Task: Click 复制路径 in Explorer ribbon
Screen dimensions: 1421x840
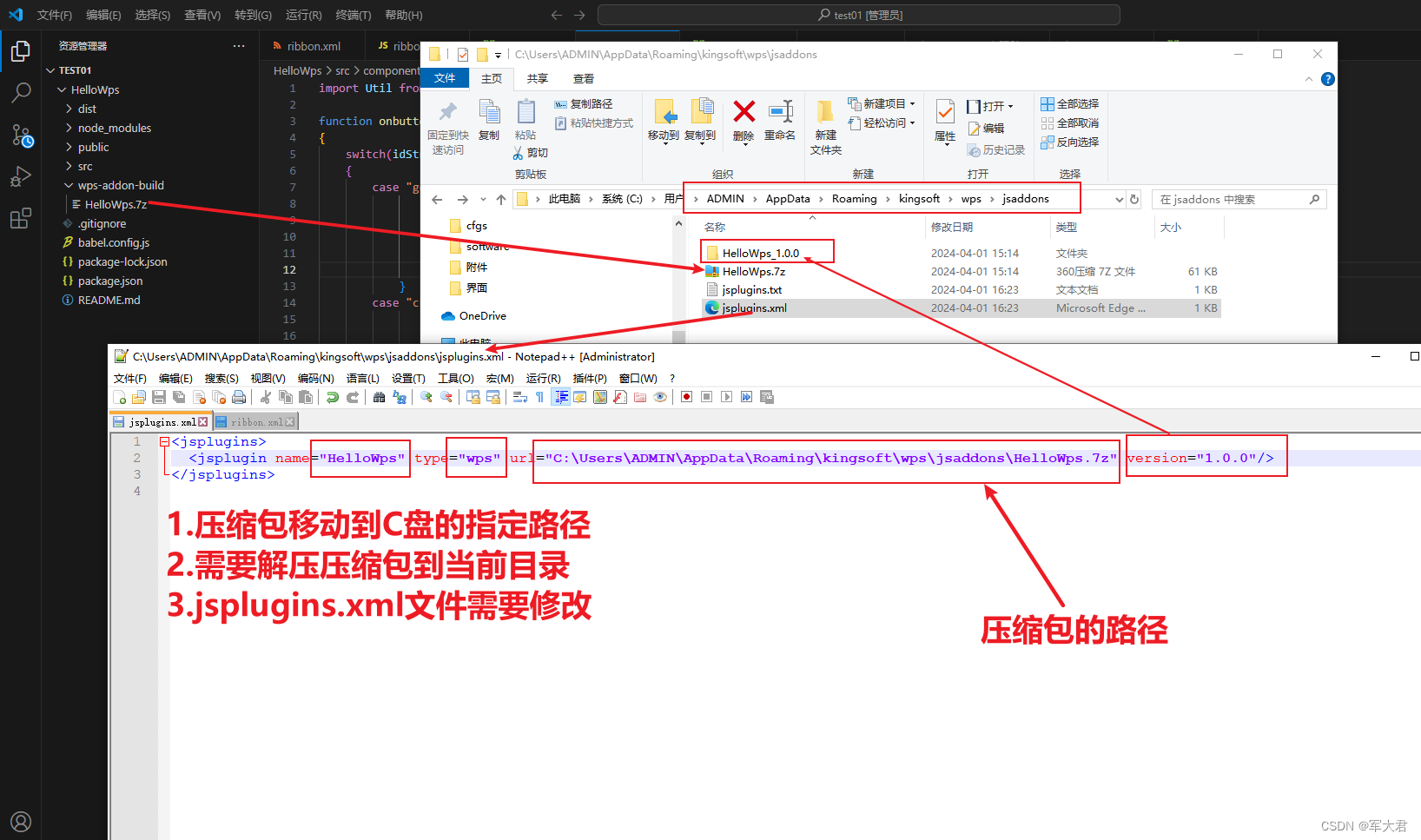Action: (x=584, y=103)
